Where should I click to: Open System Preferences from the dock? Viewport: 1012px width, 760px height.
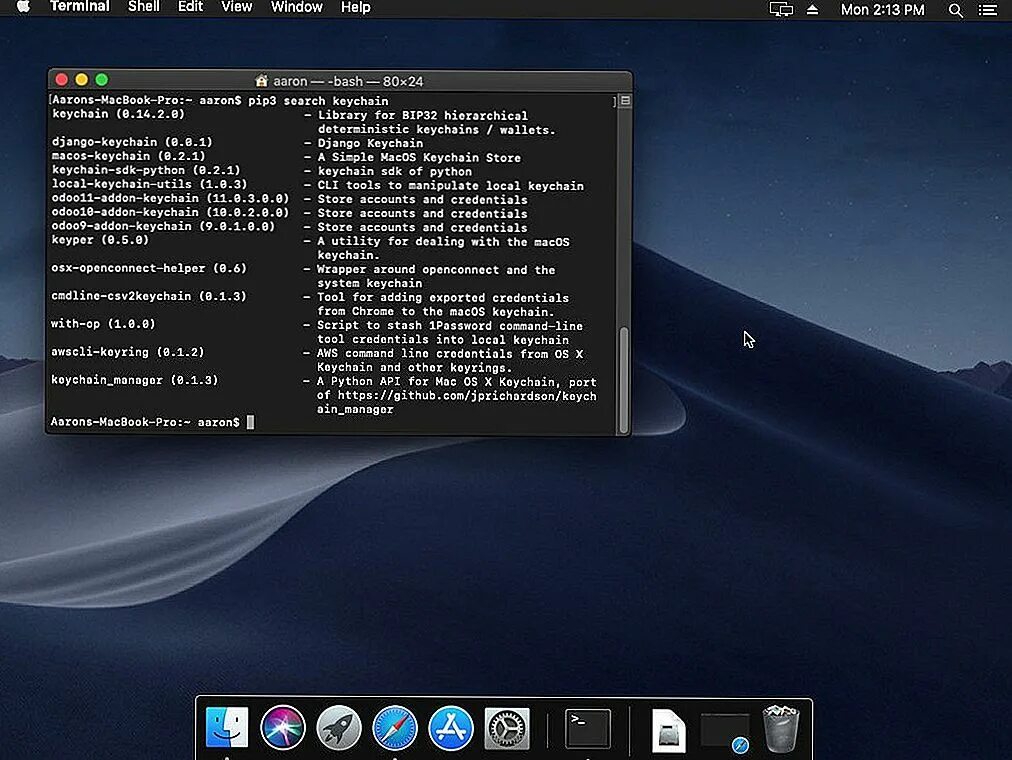(506, 728)
